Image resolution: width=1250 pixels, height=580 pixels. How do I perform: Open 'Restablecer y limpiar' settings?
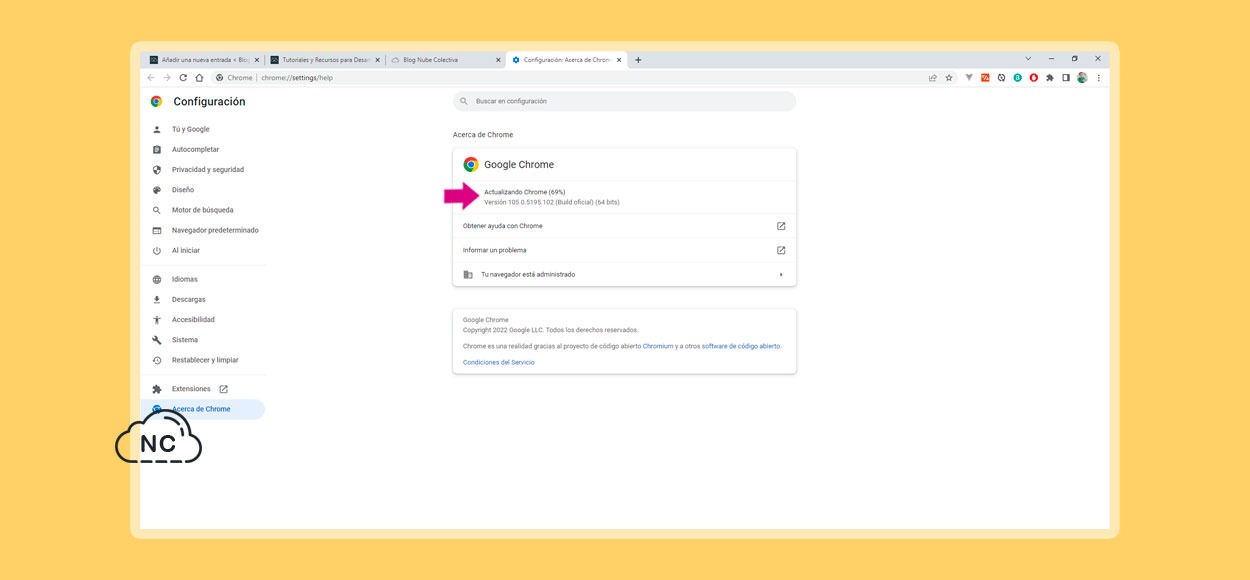203,360
